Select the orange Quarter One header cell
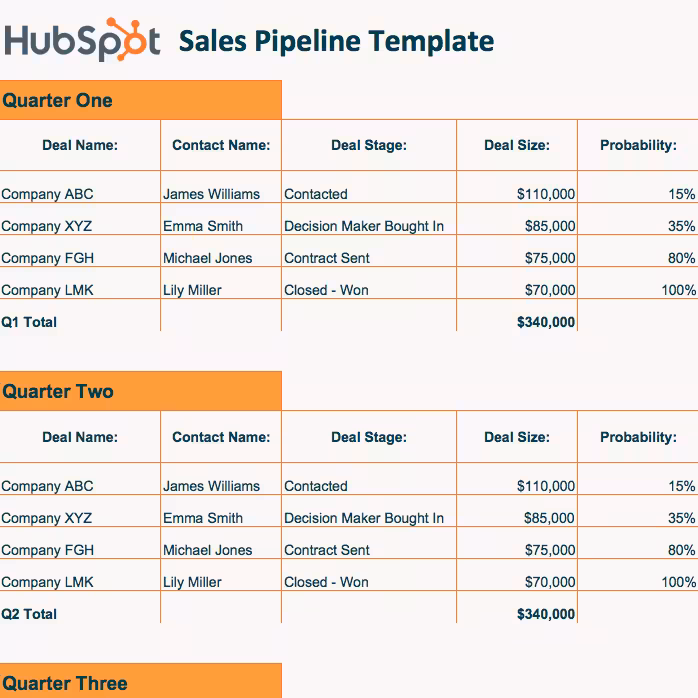Image resolution: width=698 pixels, height=698 pixels. (140, 100)
